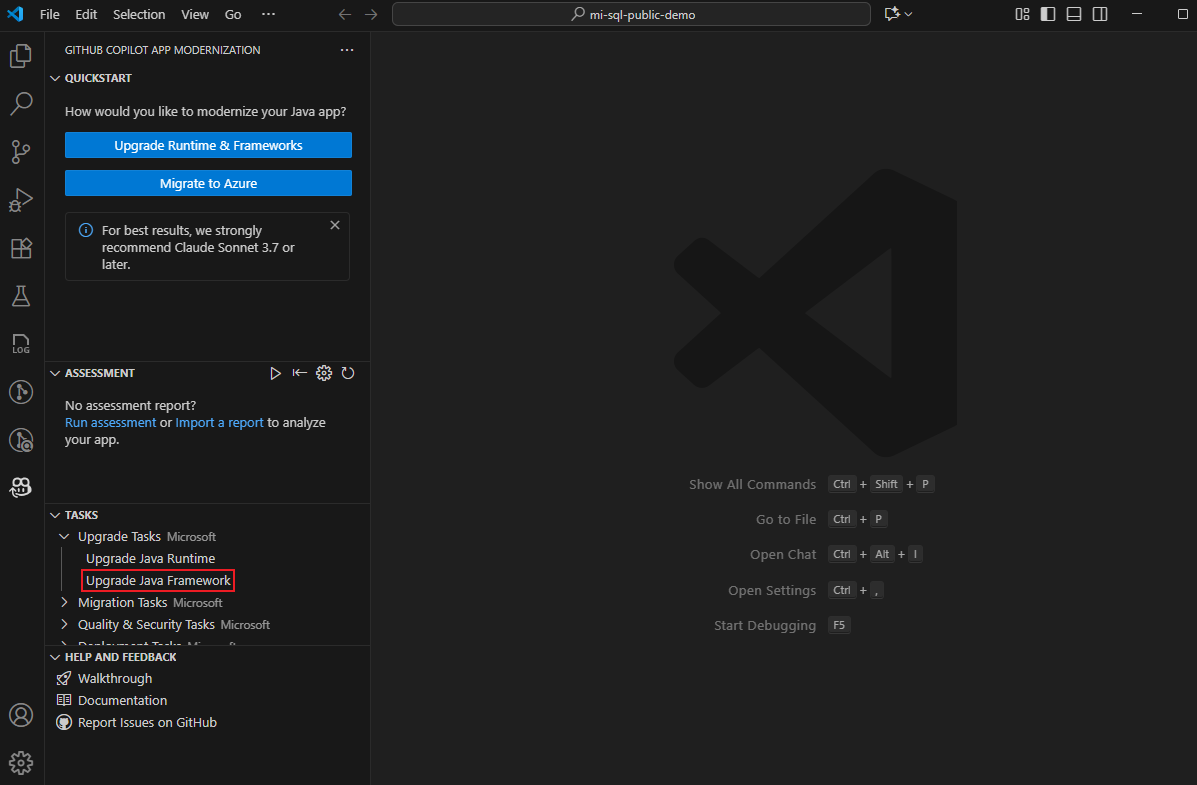The image size is (1197, 785).
Task: Click the LOG output icon in the activity bar
Action: tap(21, 343)
